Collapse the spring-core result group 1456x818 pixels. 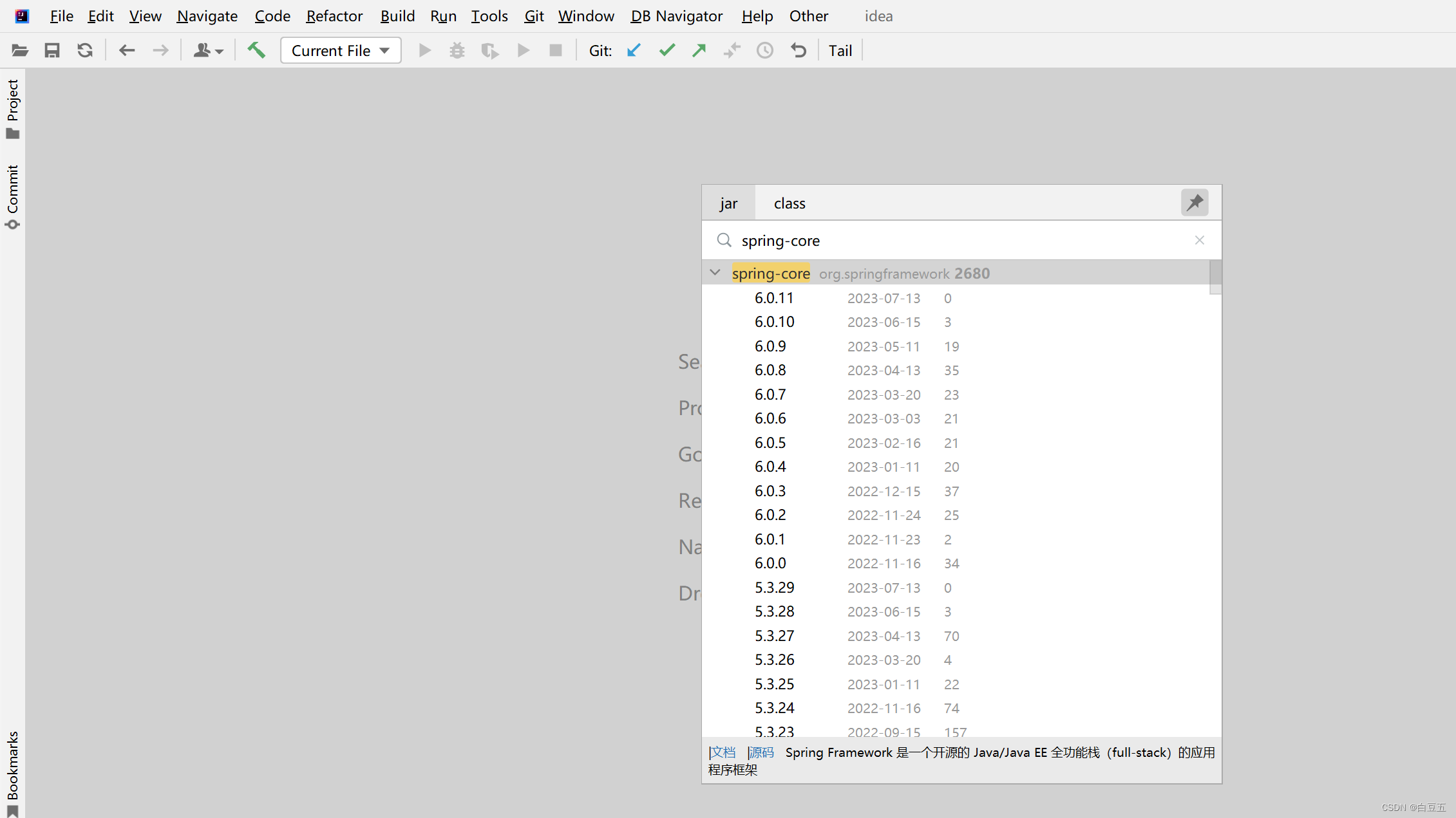[x=715, y=273]
